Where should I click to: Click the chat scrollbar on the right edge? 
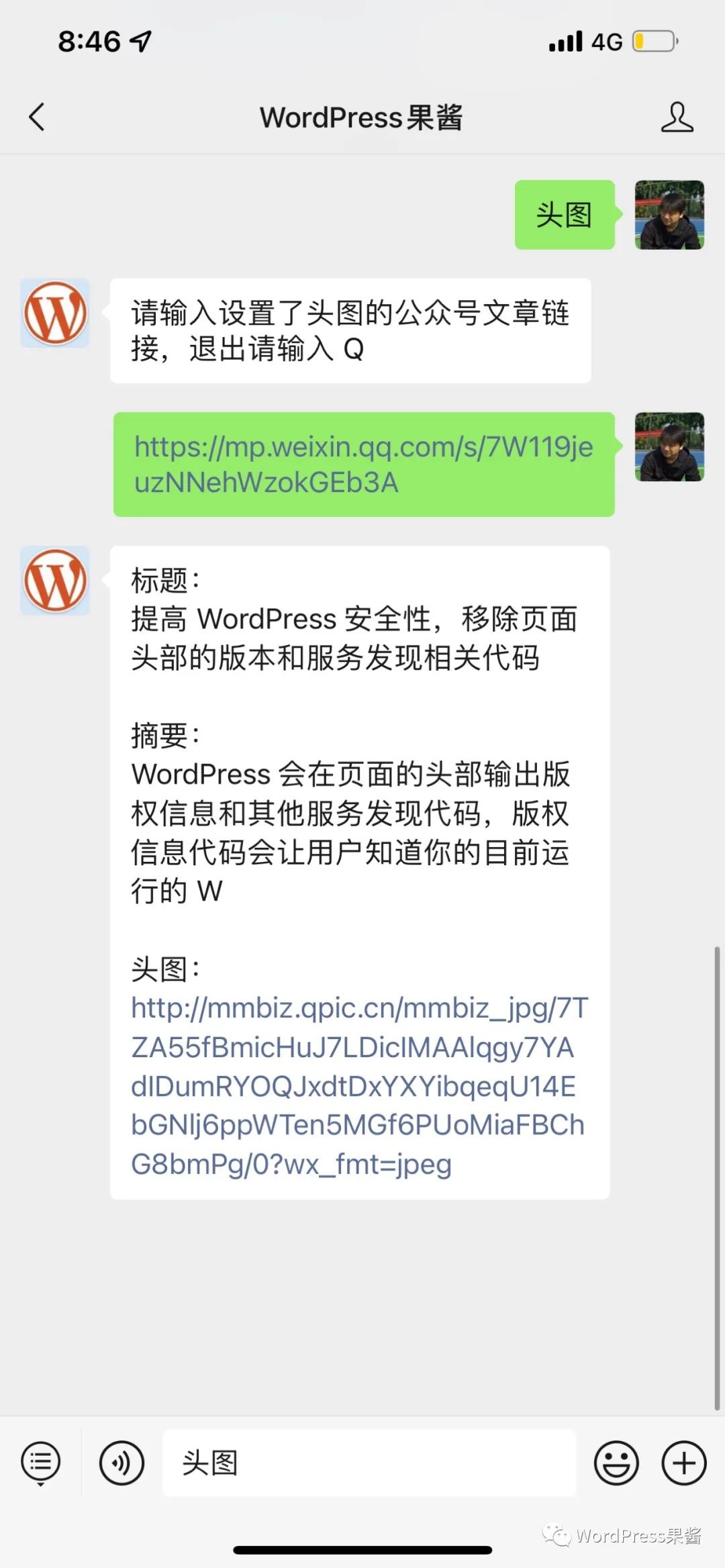tap(717, 1178)
